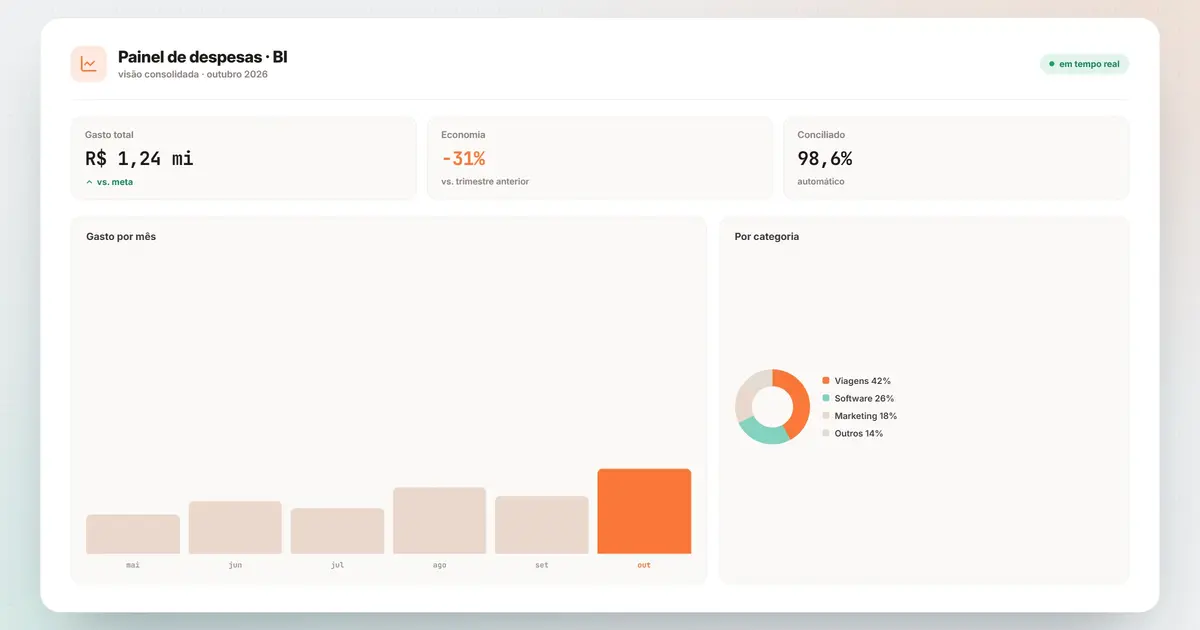
Task: Click the 'jul' axis label
Action: point(337,565)
